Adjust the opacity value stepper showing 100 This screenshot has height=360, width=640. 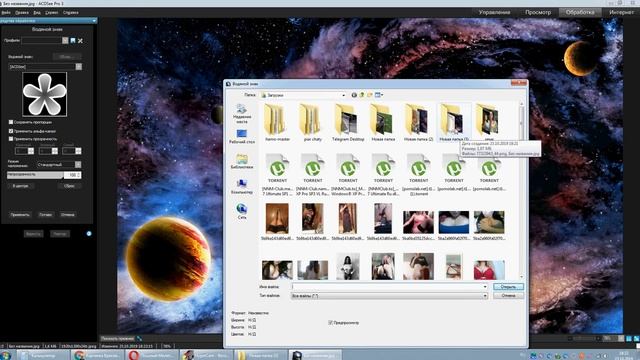click(x=79, y=175)
